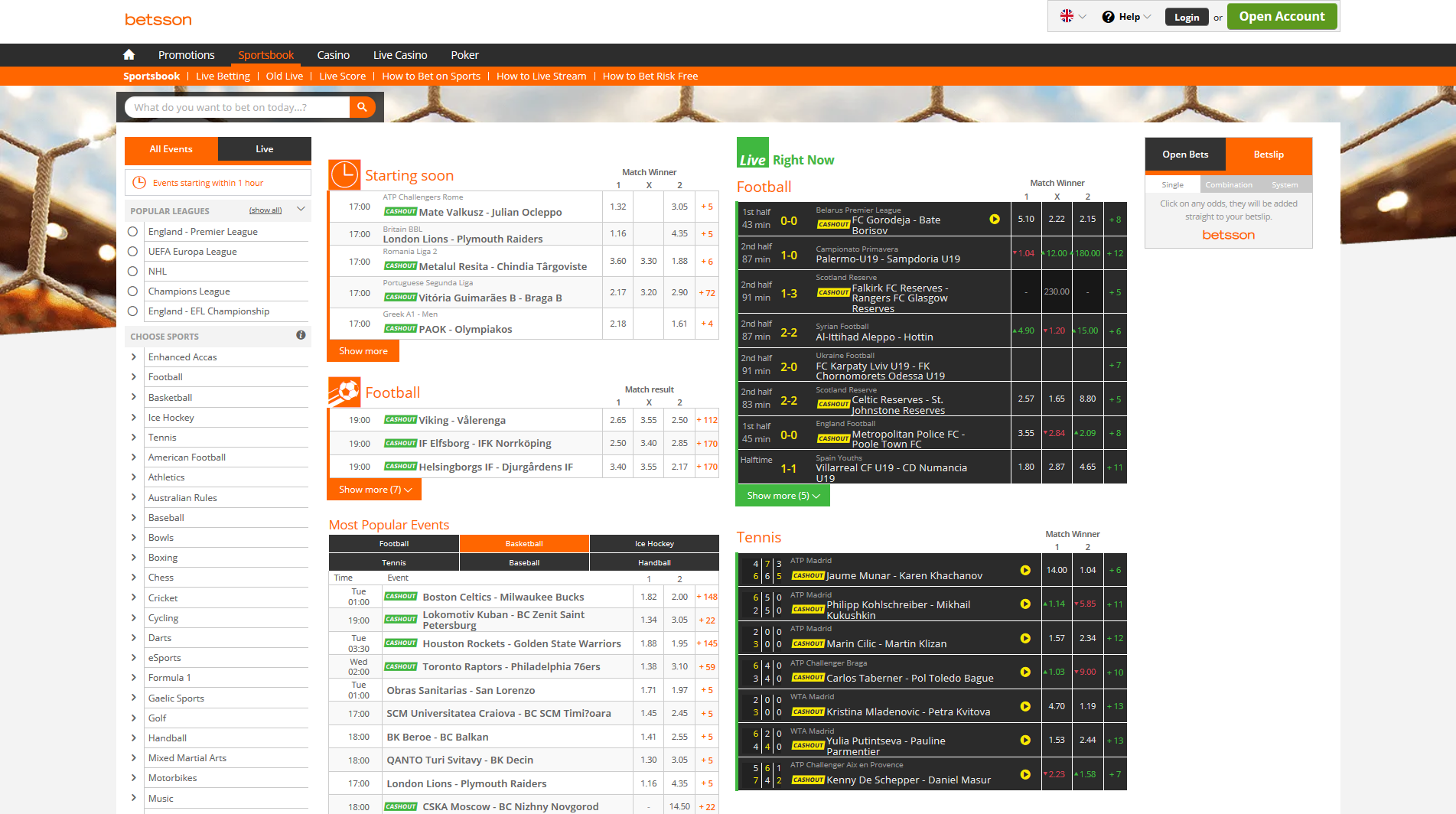The height and width of the screenshot is (814, 1456).
Task: Expand the Enhanced Accas sport arrow
Action: click(134, 357)
